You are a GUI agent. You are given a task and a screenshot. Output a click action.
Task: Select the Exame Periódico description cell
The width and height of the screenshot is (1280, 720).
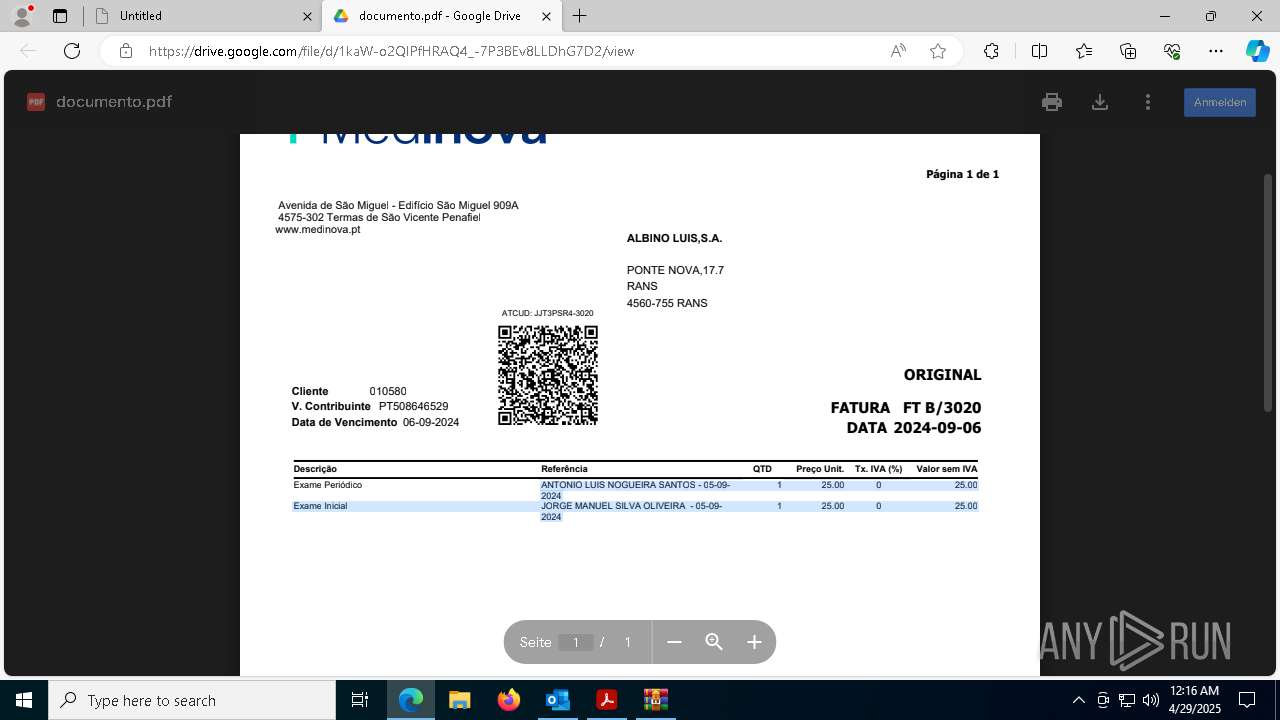point(328,485)
